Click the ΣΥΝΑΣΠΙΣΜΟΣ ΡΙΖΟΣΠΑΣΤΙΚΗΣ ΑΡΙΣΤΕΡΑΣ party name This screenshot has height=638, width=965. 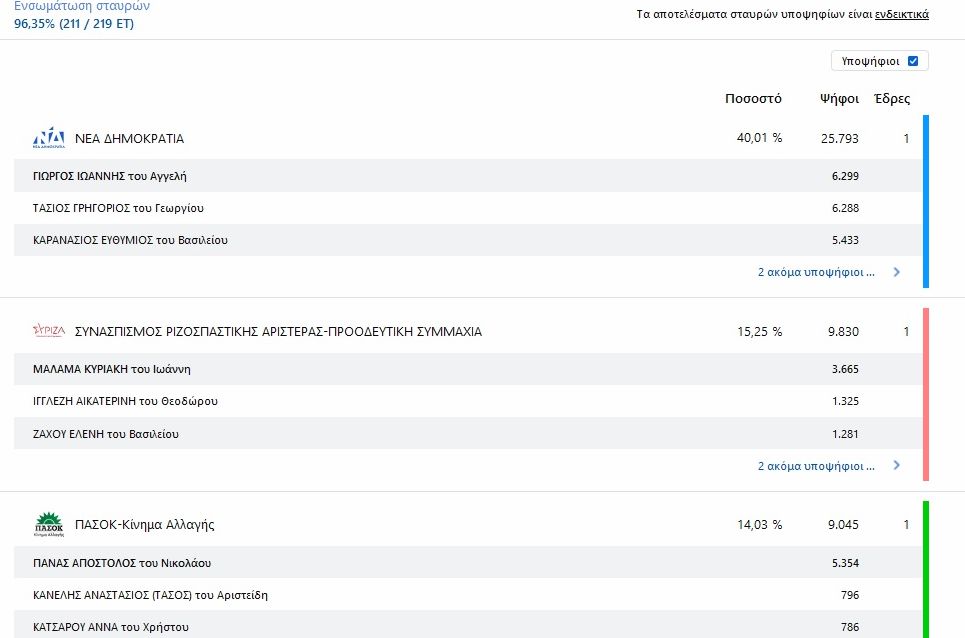coord(278,331)
